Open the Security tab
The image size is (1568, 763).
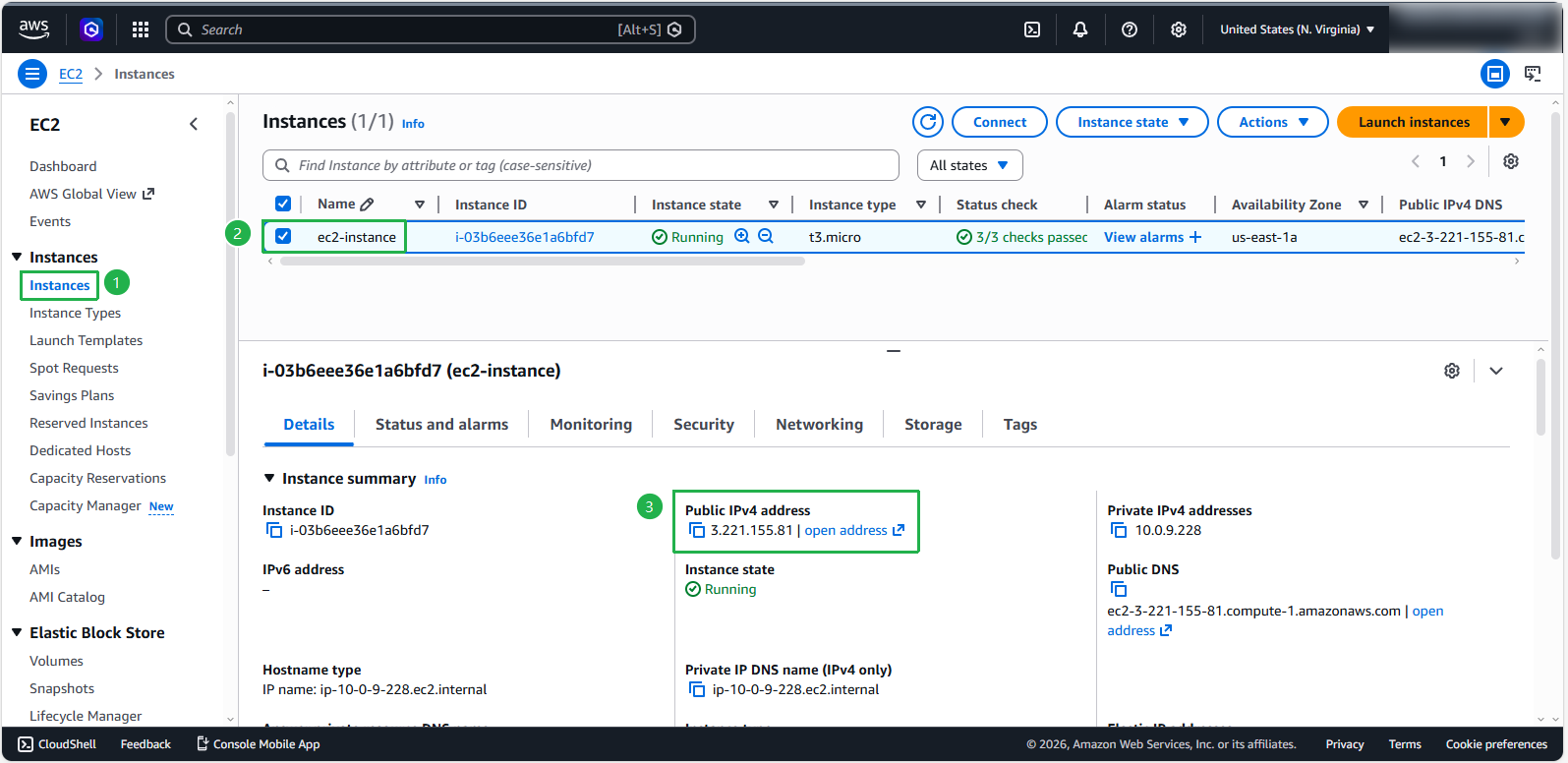click(704, 425)
